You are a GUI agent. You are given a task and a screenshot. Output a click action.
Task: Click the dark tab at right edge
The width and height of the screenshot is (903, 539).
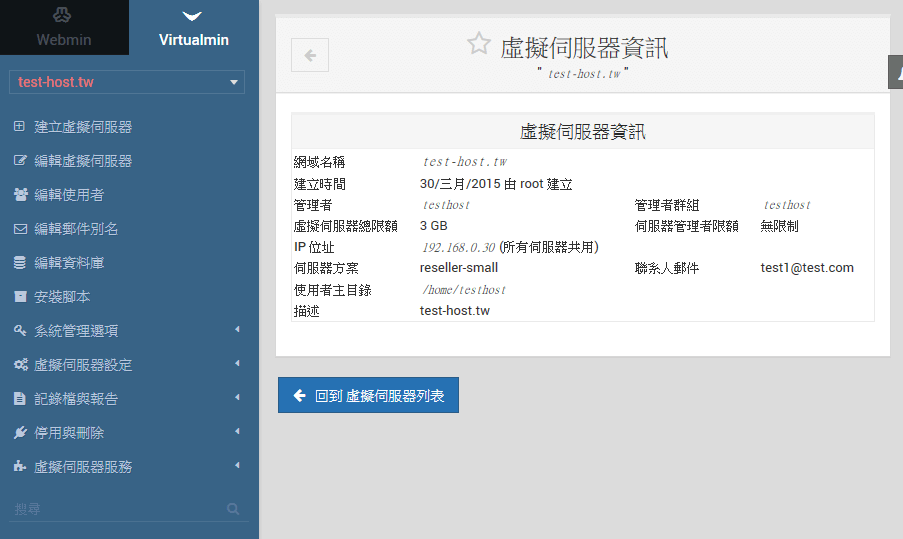(896, 72)
